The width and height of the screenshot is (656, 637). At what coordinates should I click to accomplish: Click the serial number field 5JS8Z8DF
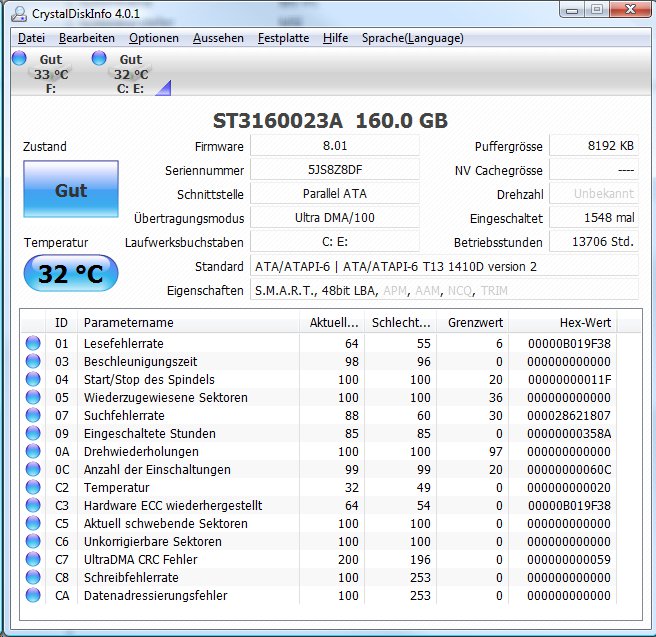pyautogui.click(x=335, y=170)
